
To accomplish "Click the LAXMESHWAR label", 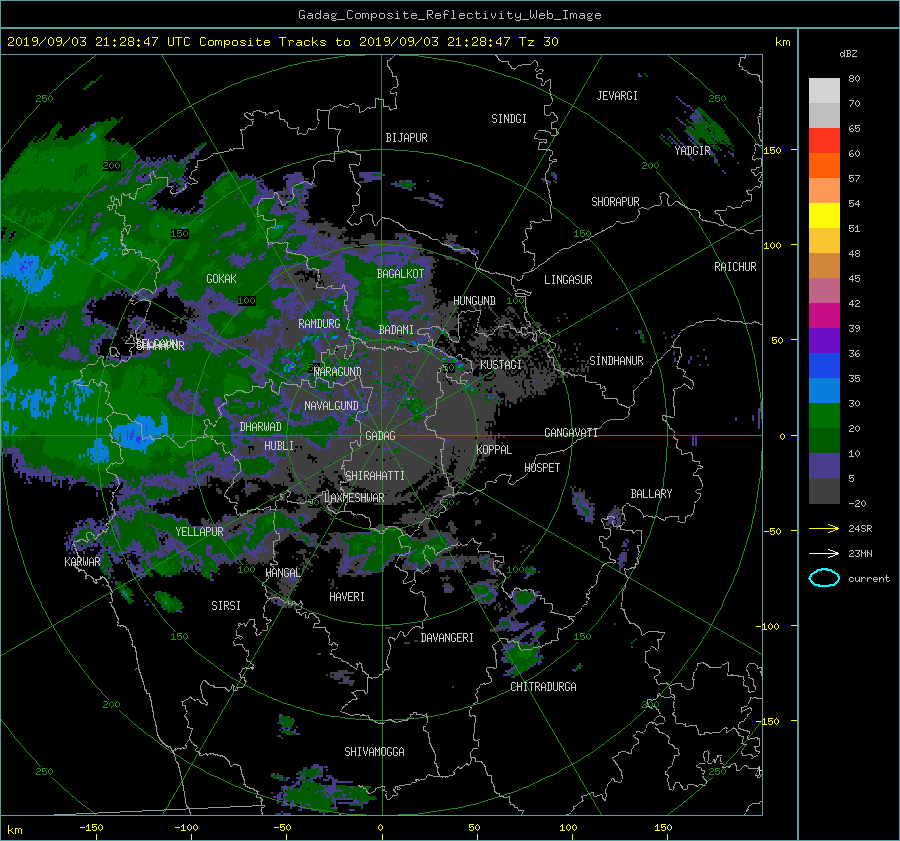I will click(354, 498).
